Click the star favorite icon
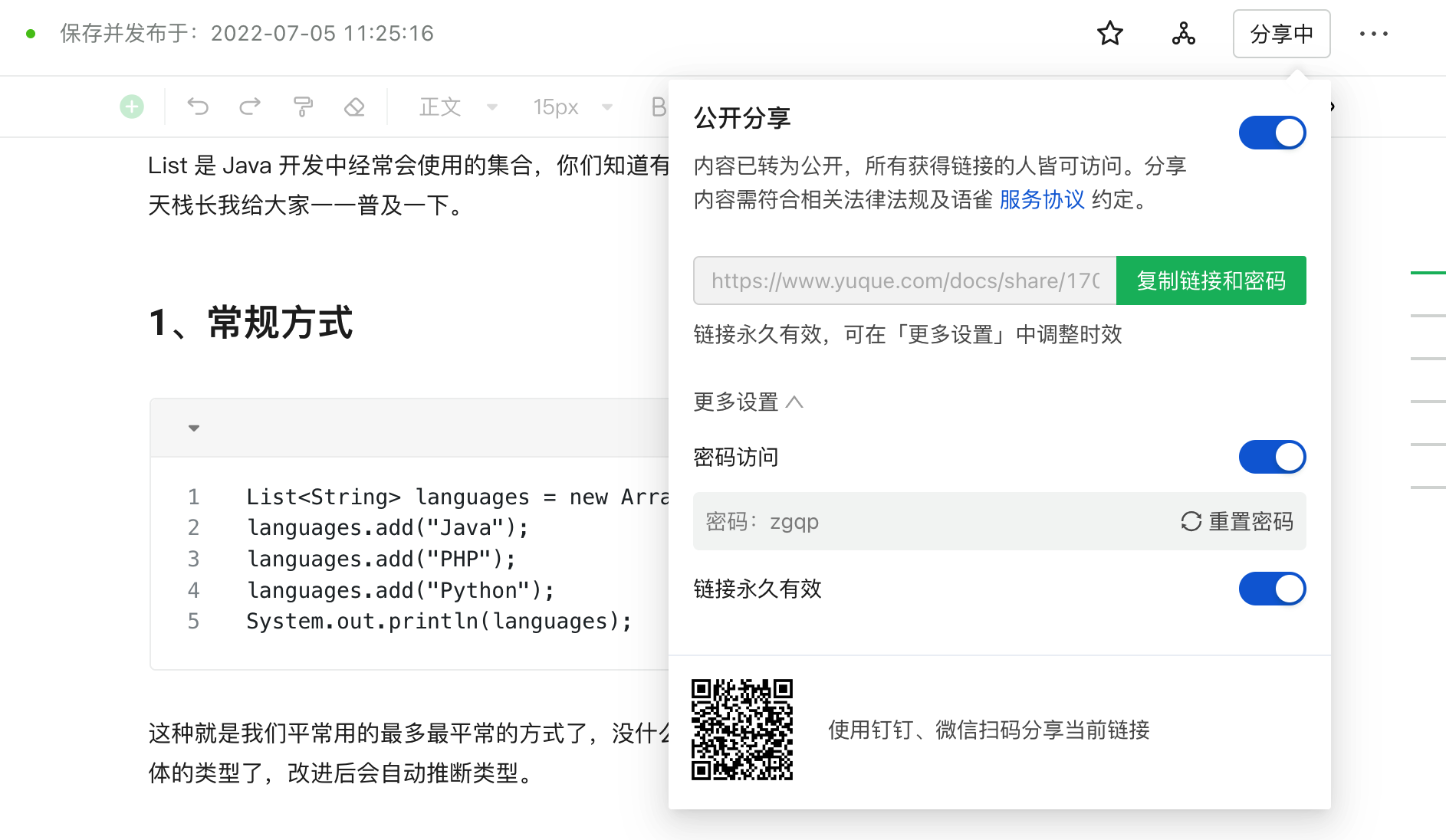This screenshot has width=1446, height=840. [x=1109, y=34]
